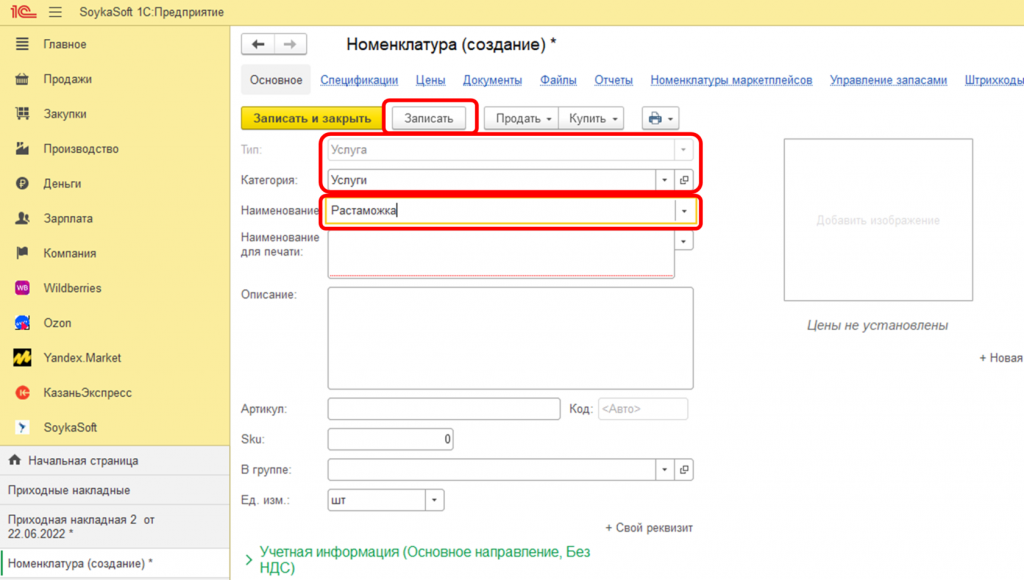1024x580 pixels.
Task: Click the Записать и закрыть button
Action: click(x=311, y=118)
